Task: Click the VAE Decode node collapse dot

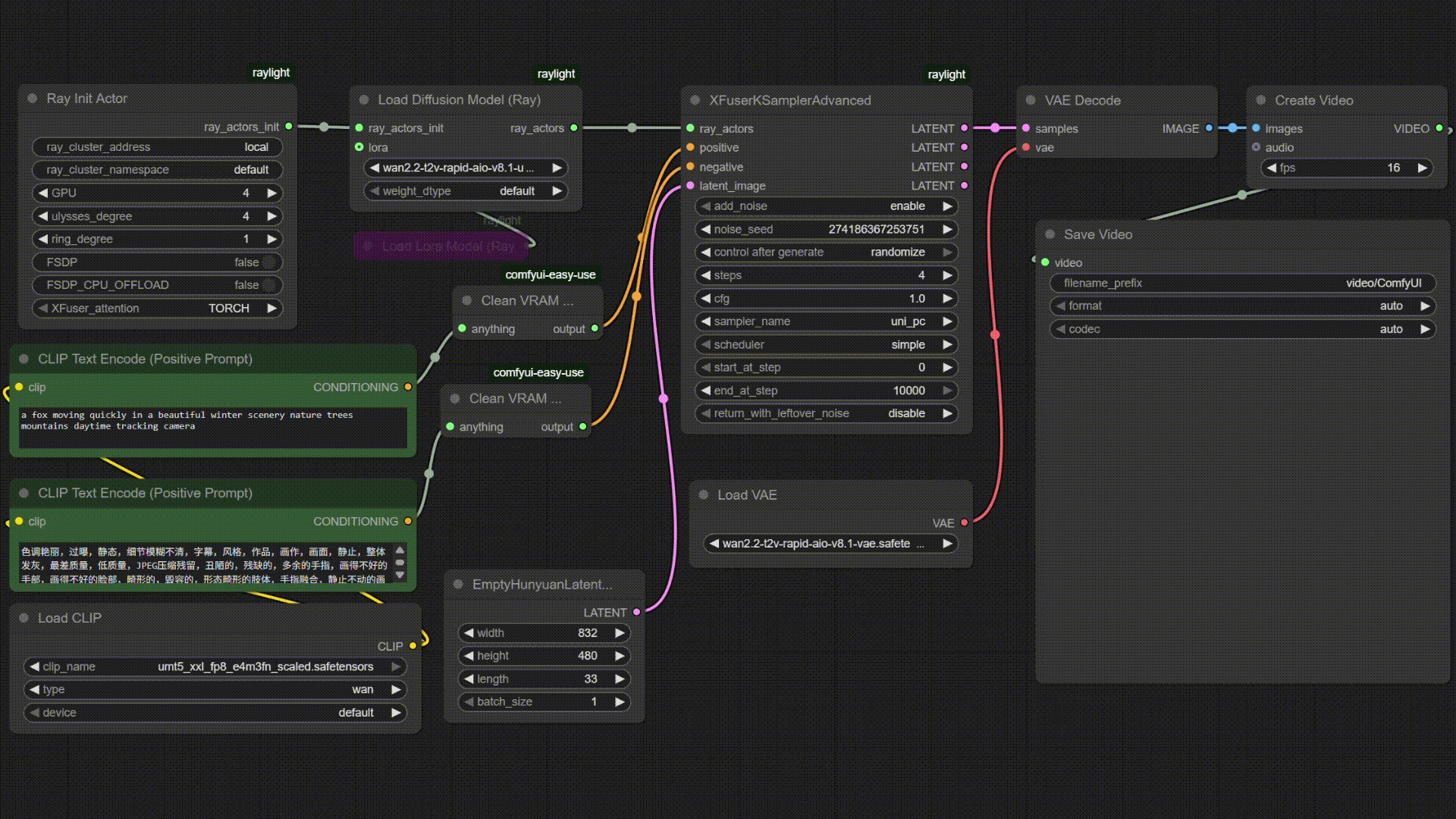Action: [x=1031, y=100]
